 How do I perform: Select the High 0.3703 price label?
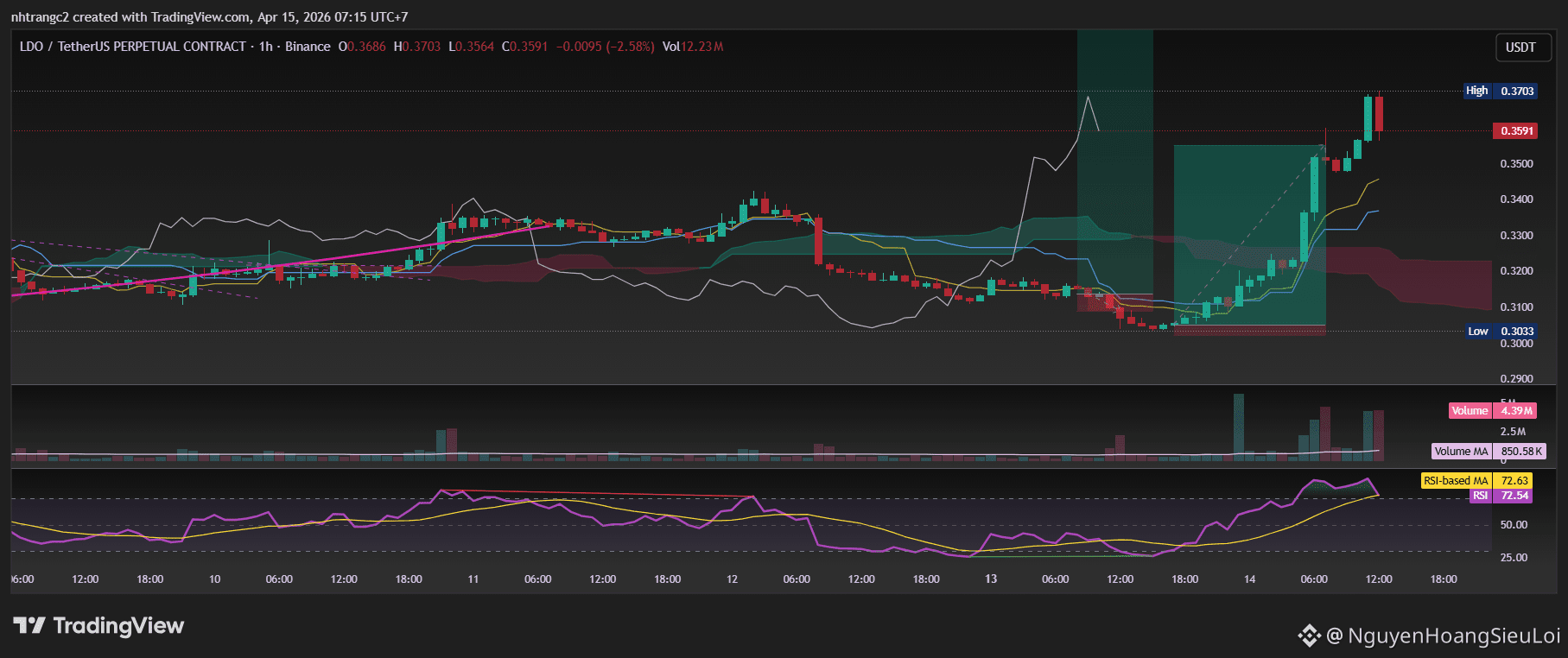[x=1500, y=91]
